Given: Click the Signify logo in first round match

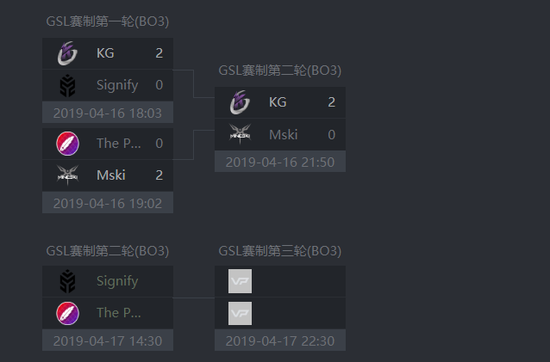Looking at the screenshot, I should tap(67, 85).
